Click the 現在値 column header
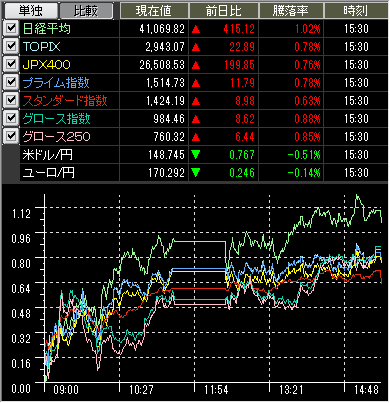390x403 pixels. [154, 11]
